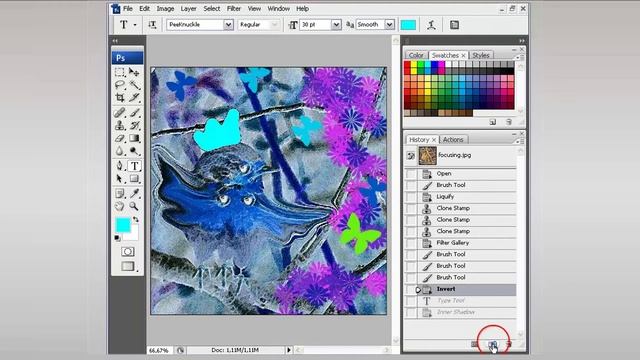Open the font family dropdown
640x360 pixels.
click(228, 25)
